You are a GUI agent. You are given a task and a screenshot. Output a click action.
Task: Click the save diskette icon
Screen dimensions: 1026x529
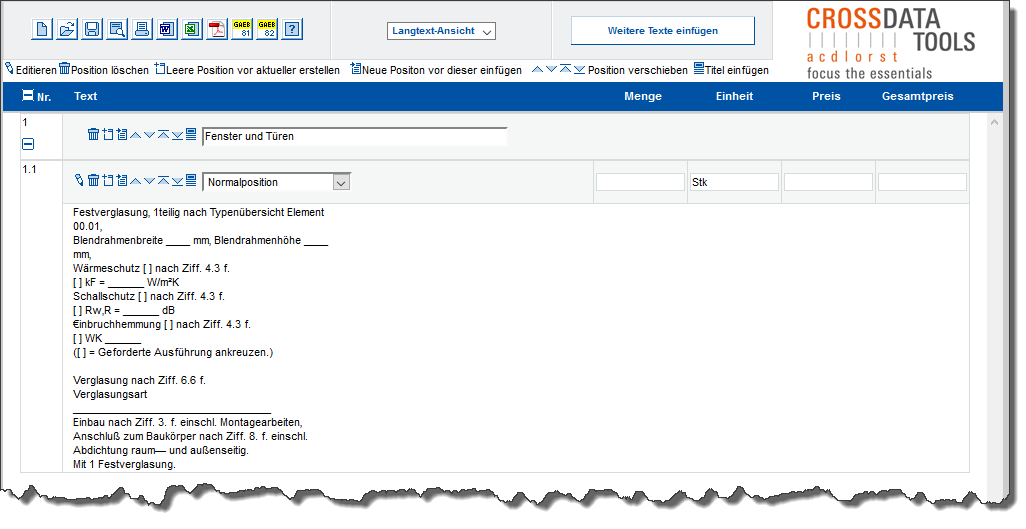click(92, 29)
